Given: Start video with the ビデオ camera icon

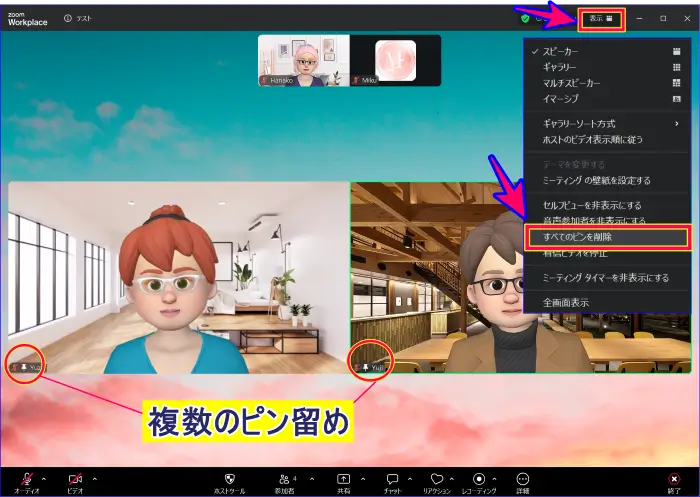Looking at the screenshot, I should coord(75,479).
